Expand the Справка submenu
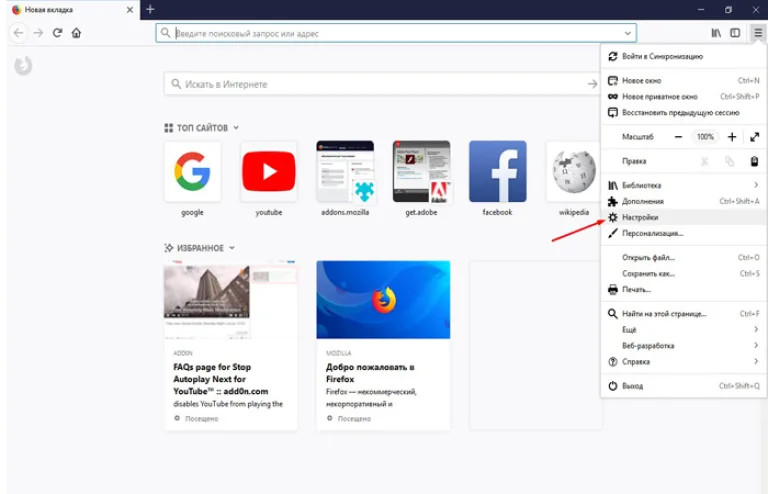Viewport: 768px width, 494px height. coord(684,362)
